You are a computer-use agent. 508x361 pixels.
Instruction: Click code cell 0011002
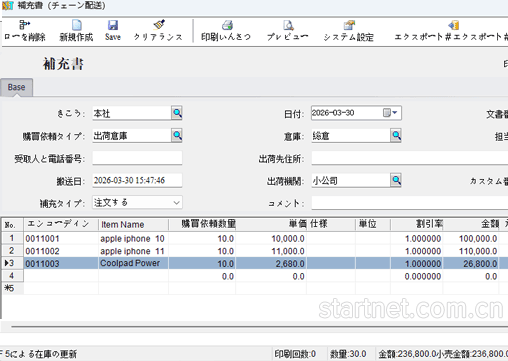(61, 251)
